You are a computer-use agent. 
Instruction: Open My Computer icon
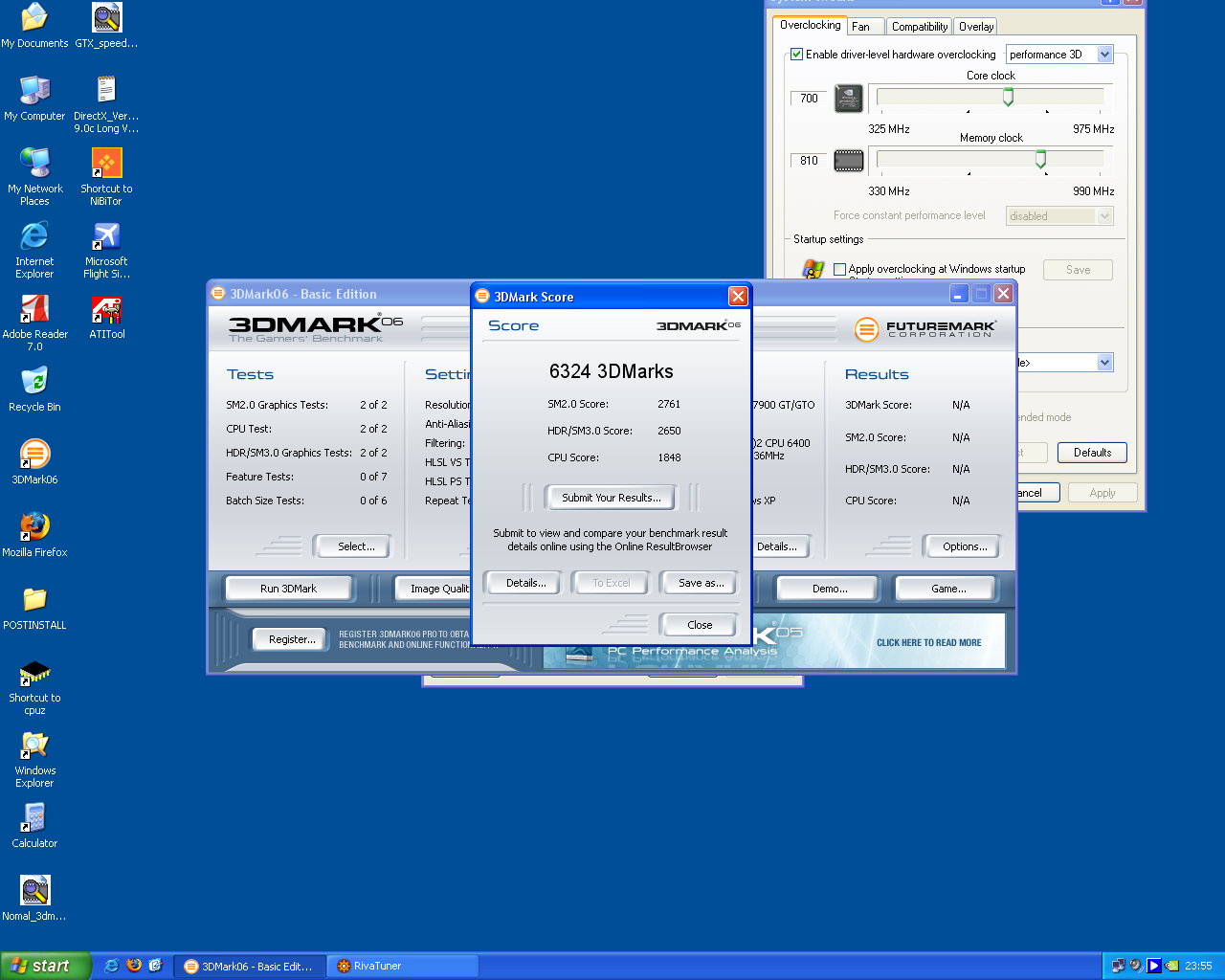[x=34, y=99]
